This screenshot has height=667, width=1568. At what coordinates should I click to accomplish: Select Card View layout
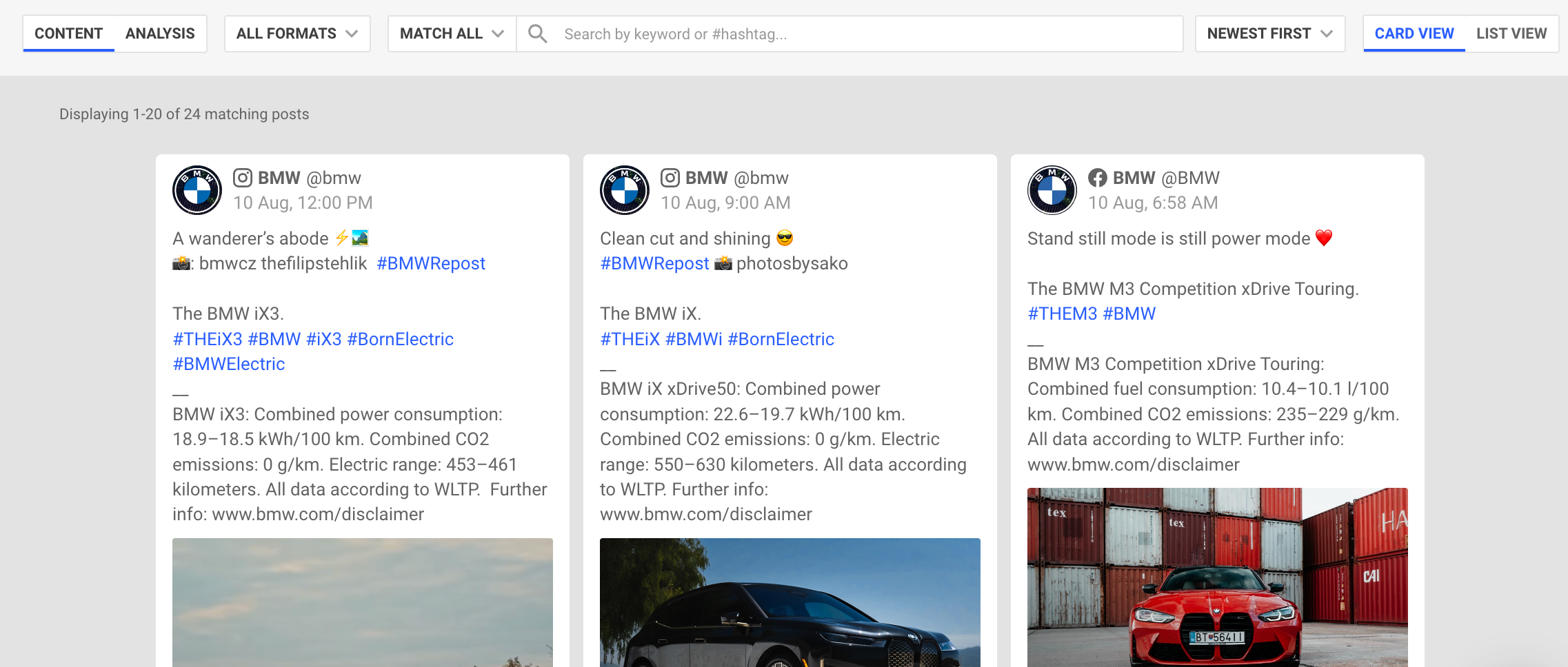1414,33
